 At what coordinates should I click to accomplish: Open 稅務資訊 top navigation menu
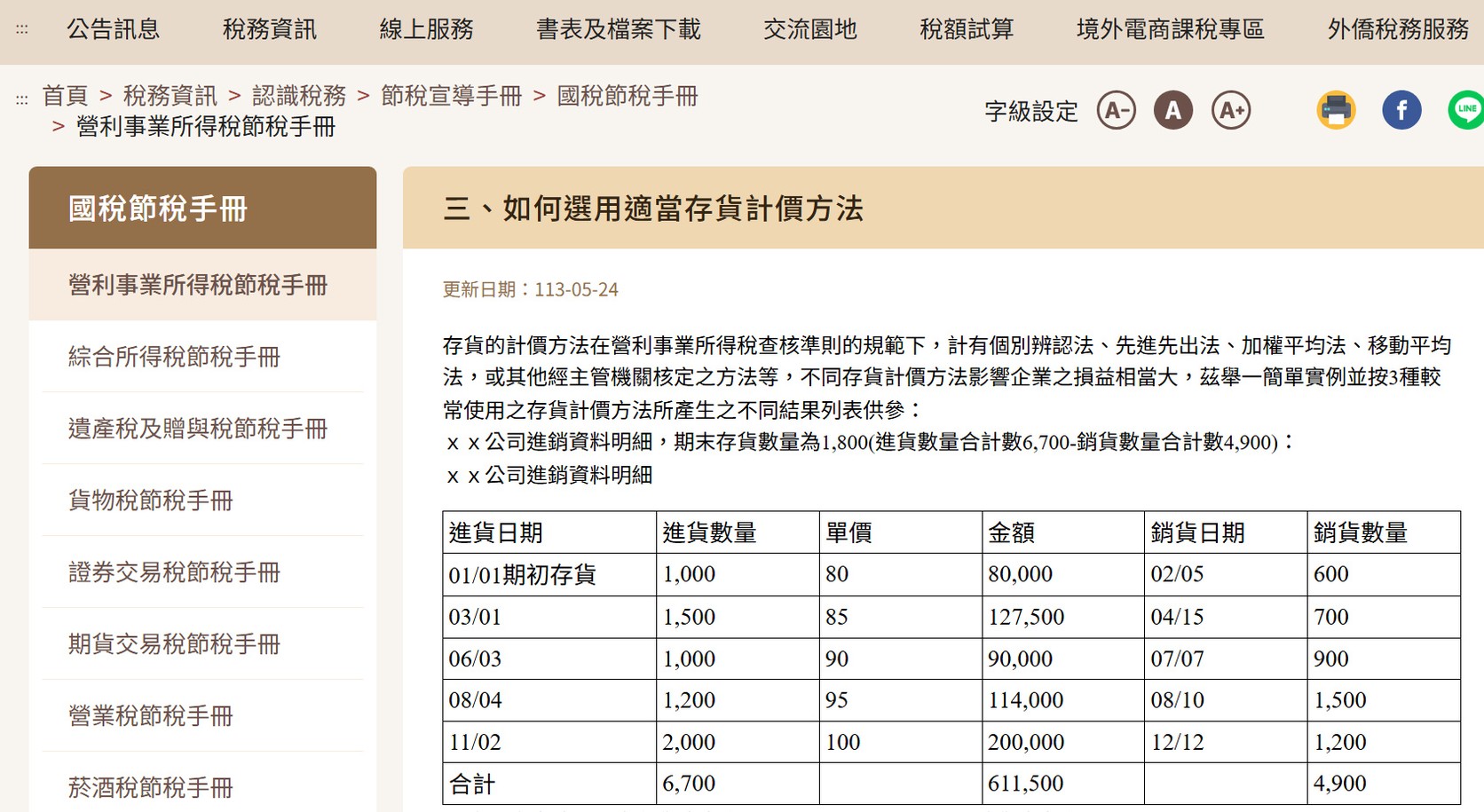click(x=270, y=29)
